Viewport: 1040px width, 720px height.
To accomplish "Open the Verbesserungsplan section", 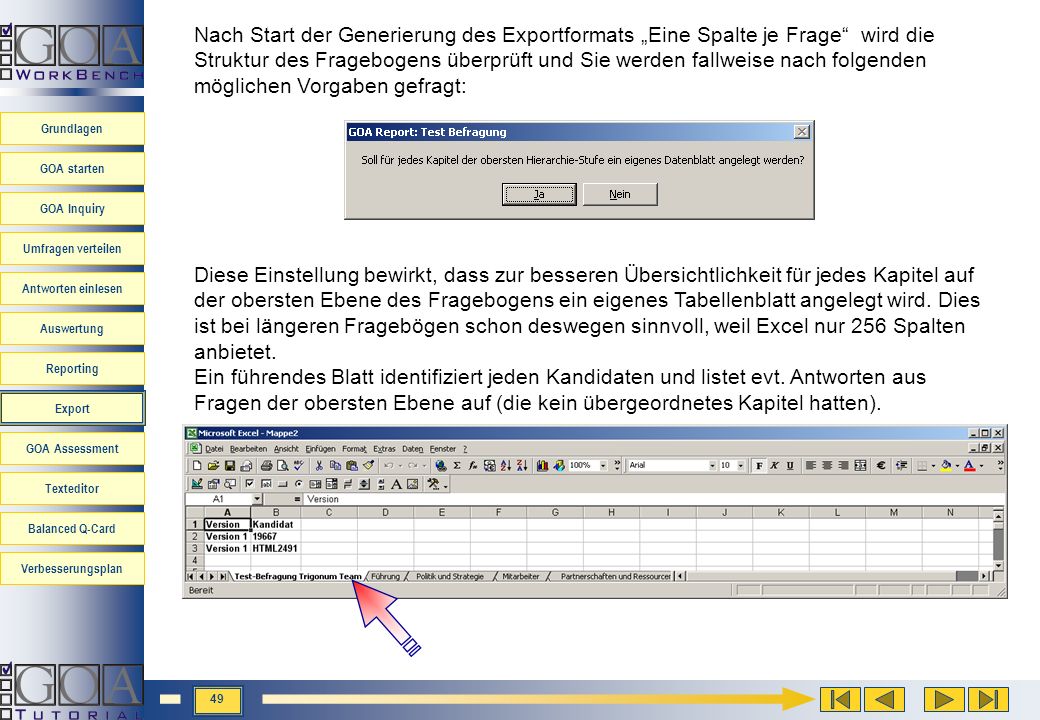I will [72, 569].
